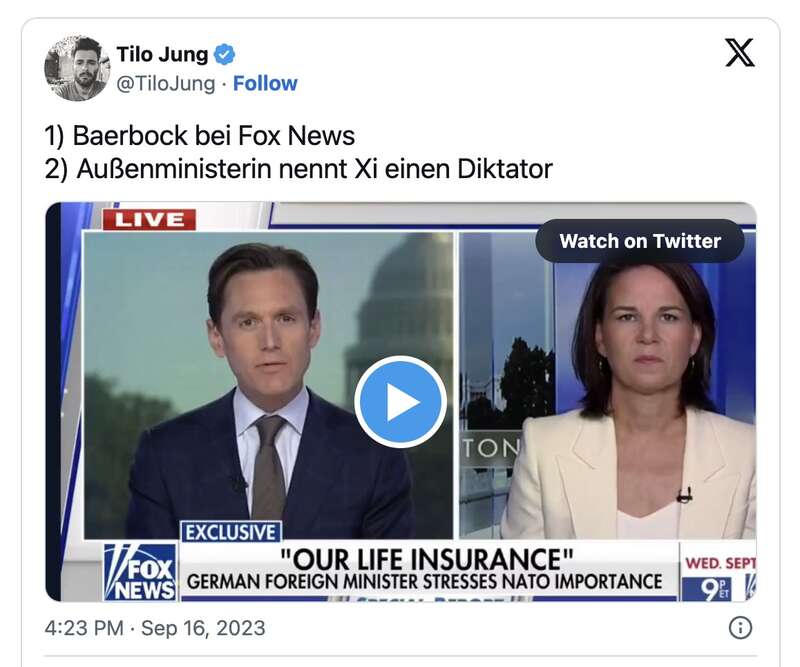The height and width of the screenshot is (667, 800).
Task: Play the embedded Fox News video
Action: click(x=401, y=402)
